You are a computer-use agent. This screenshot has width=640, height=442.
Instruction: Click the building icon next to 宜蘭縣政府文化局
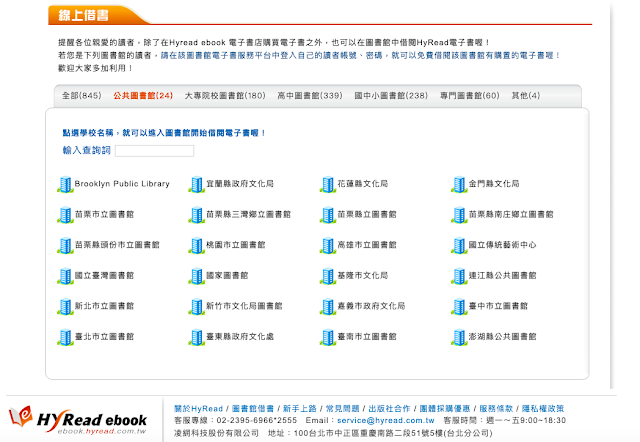click(x=196, y=184)
